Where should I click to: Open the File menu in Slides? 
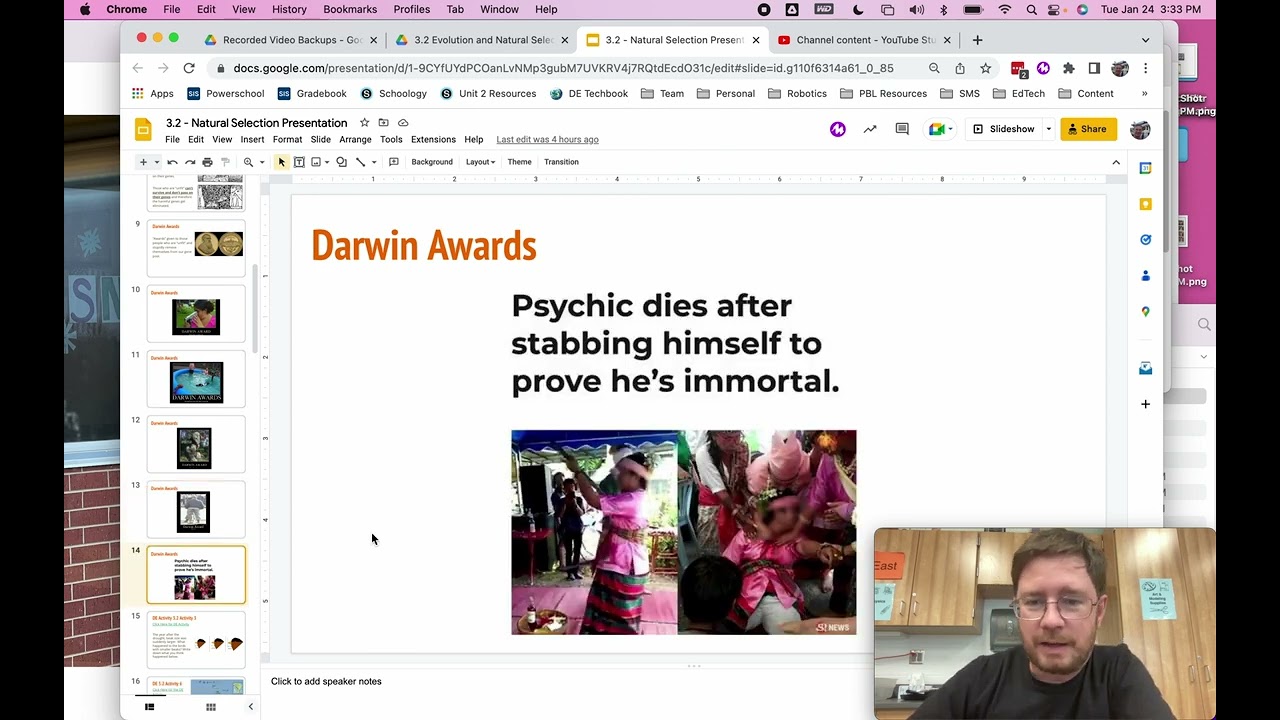(173, 140)
